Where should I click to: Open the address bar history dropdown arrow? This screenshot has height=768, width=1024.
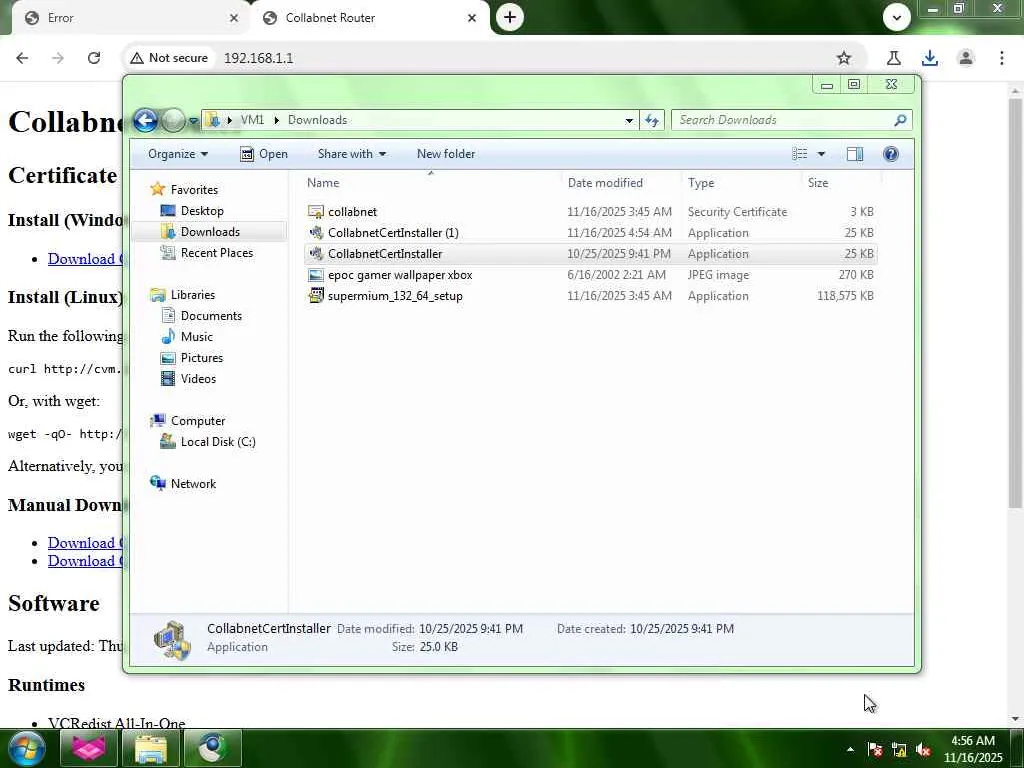click(x=629, y=120)
